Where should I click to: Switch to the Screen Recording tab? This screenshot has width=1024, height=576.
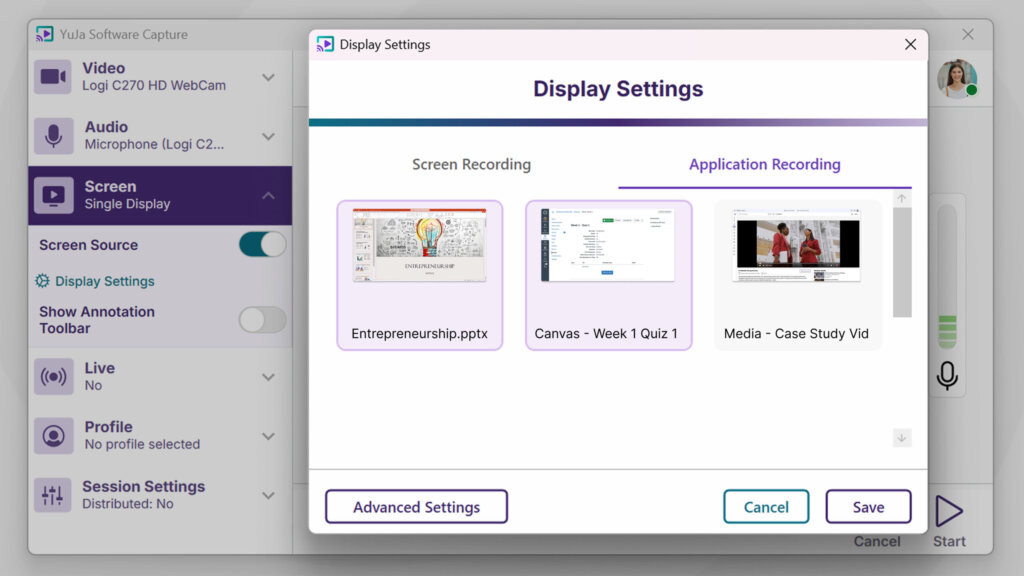(x=471, y=165)
